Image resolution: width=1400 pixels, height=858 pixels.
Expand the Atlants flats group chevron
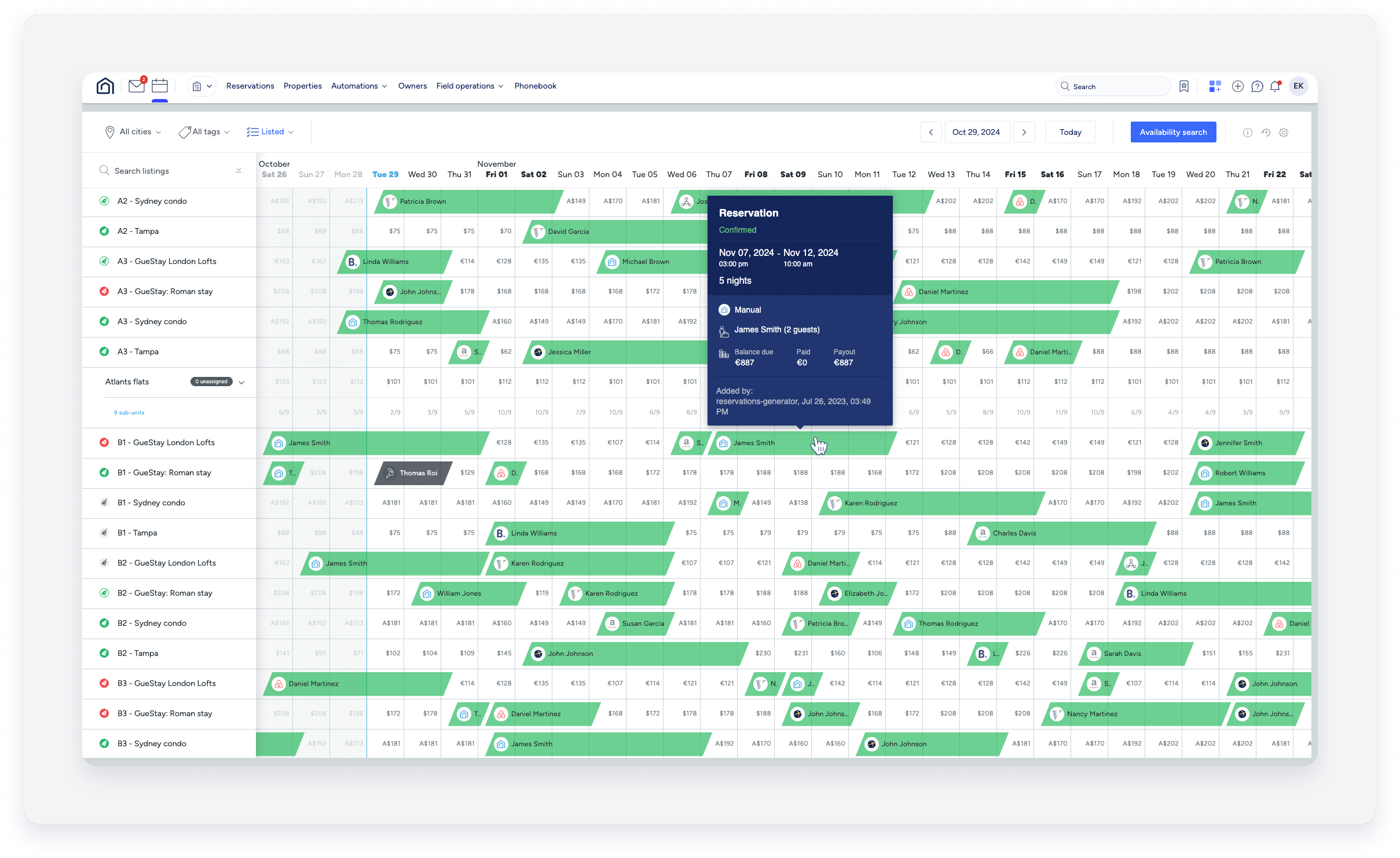click(241, 382)
